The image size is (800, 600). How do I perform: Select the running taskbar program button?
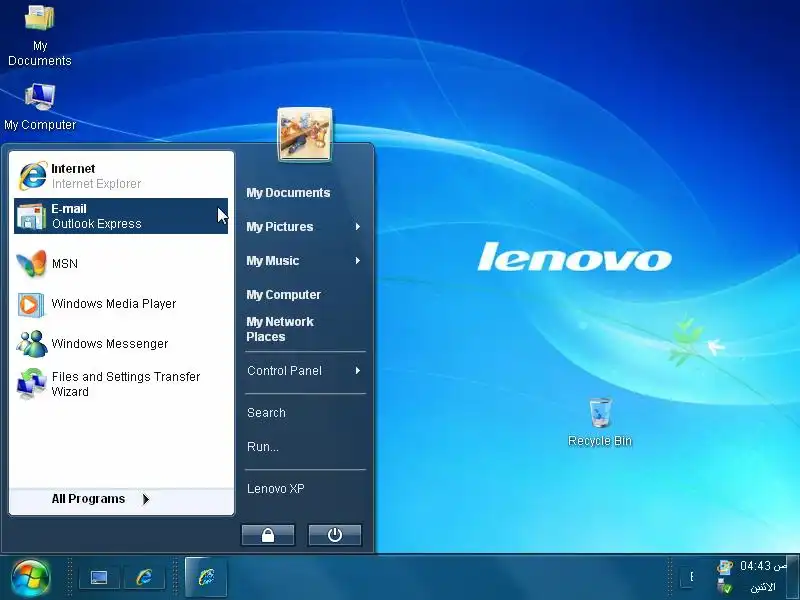pos(206,577)
